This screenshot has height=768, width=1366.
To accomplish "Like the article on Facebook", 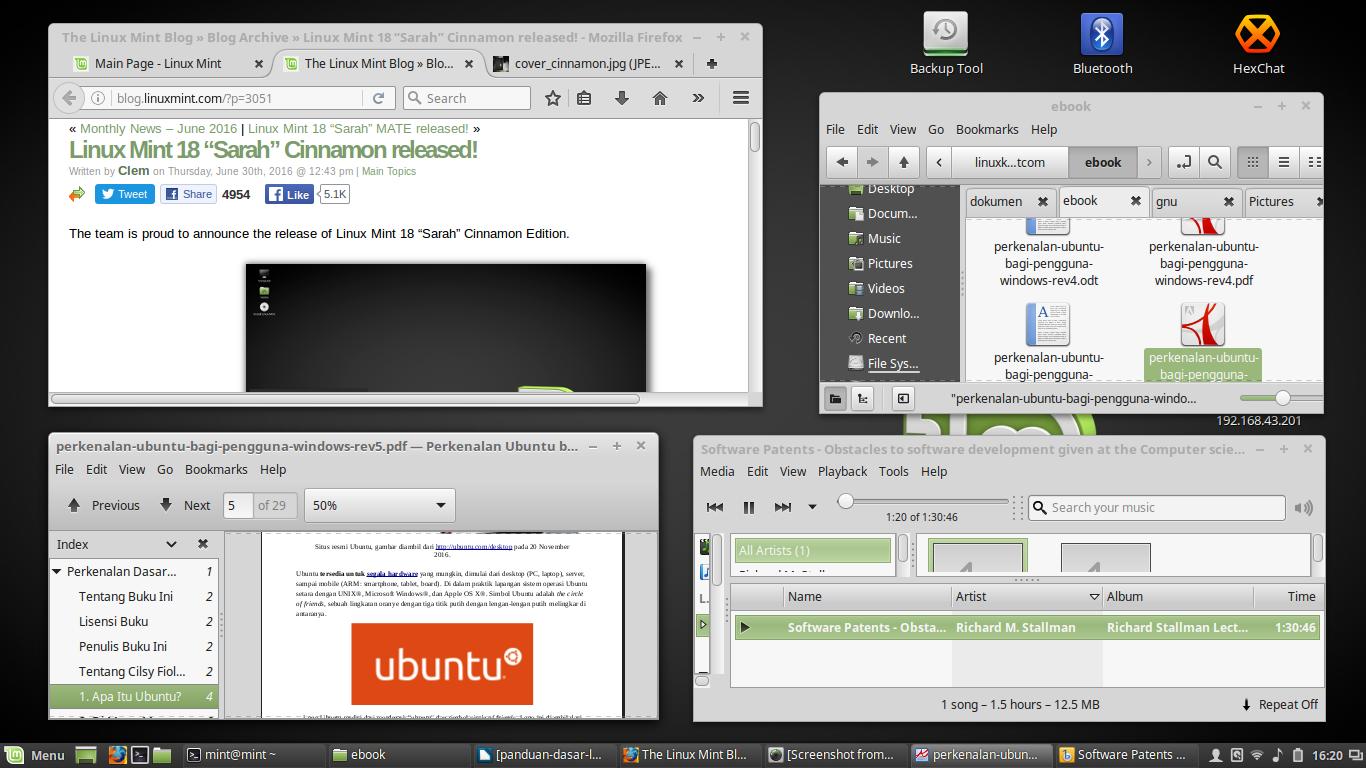I will click(290, 195).
